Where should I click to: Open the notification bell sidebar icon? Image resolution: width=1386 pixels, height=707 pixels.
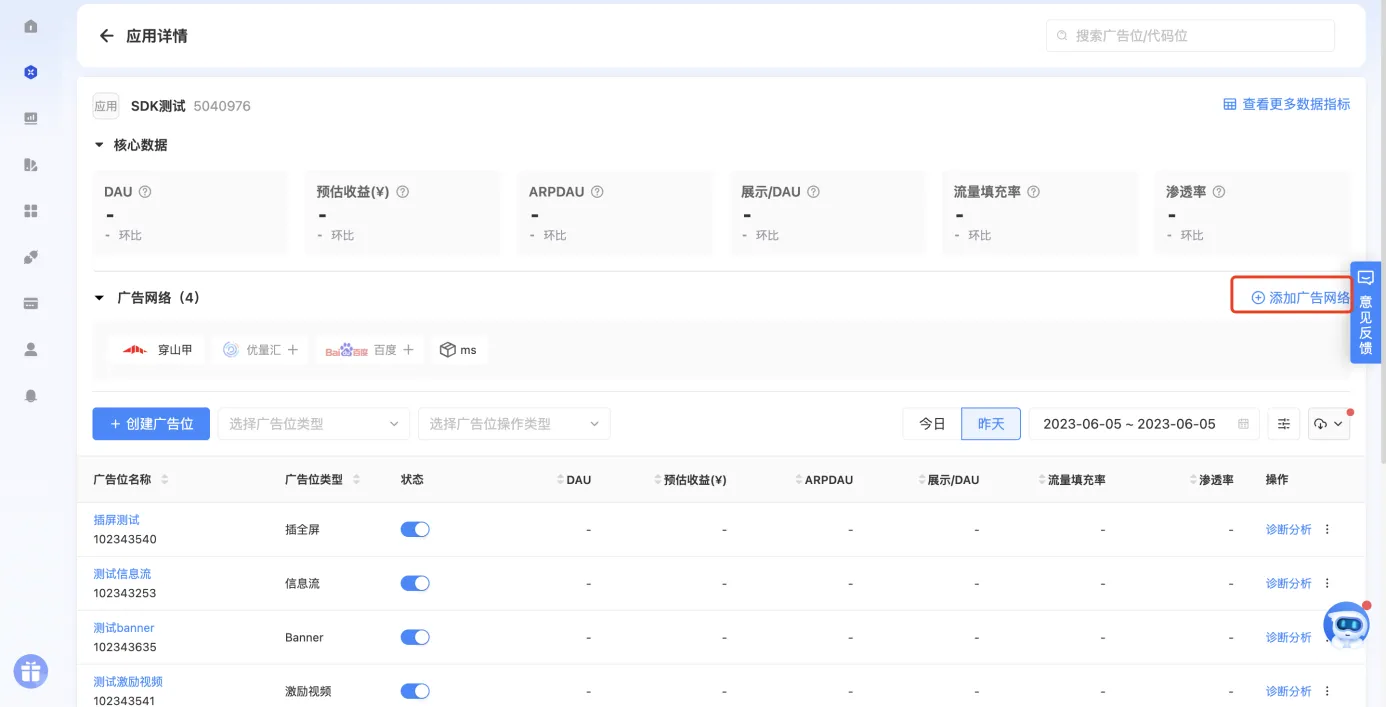click(31, 396)
